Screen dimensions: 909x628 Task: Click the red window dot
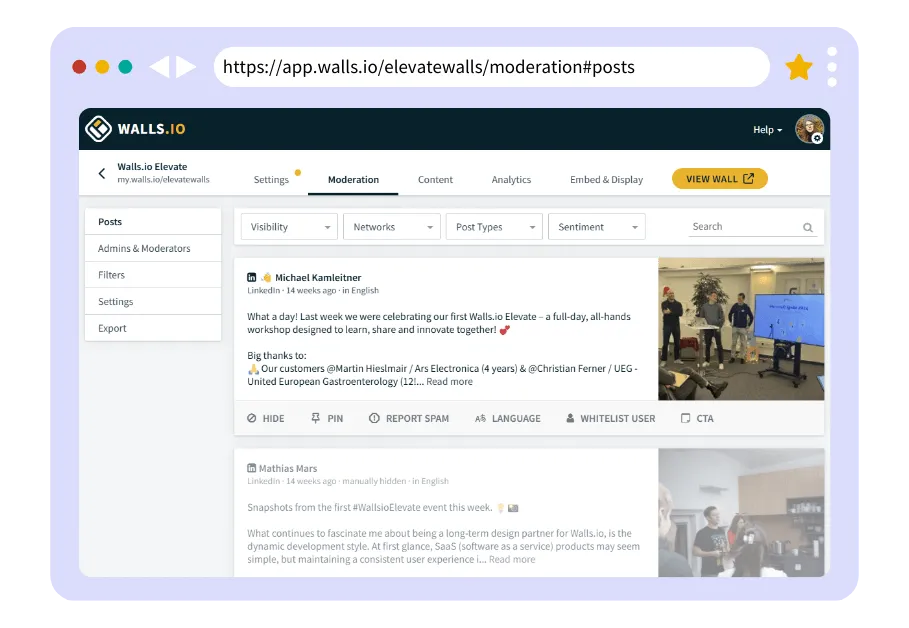[x=79, y=67]
